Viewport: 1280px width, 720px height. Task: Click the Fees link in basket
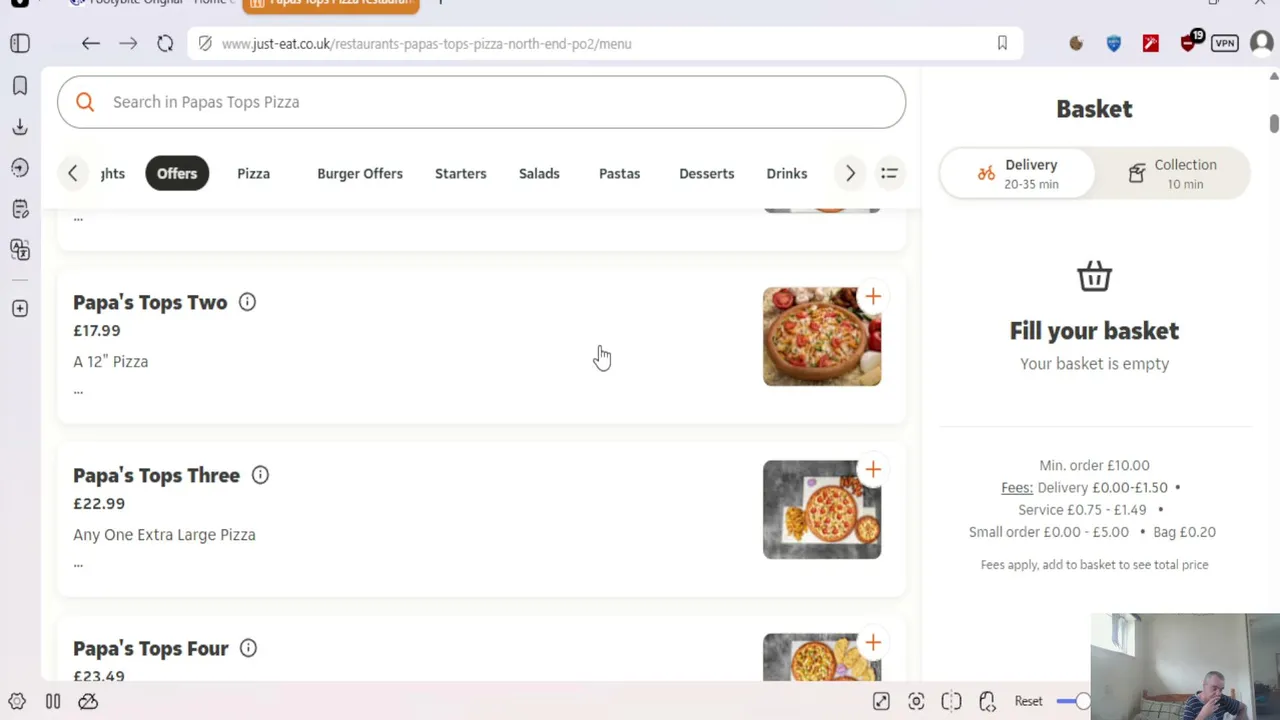[x=1017, y=488]
